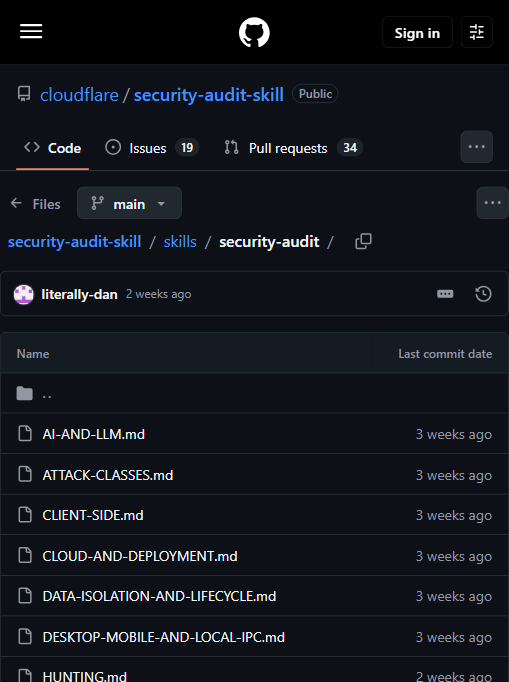
Task: Click the repository book icon
Action: click(x=24, y=94)
